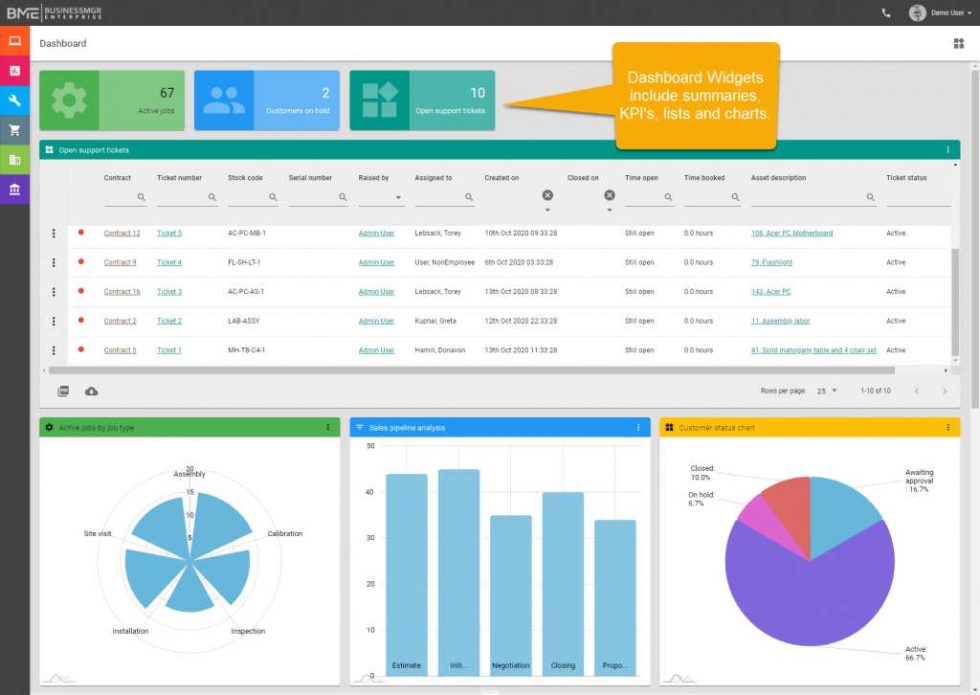Expand Closed on filter arrow
980x695 pixels.
pos(609,210)
